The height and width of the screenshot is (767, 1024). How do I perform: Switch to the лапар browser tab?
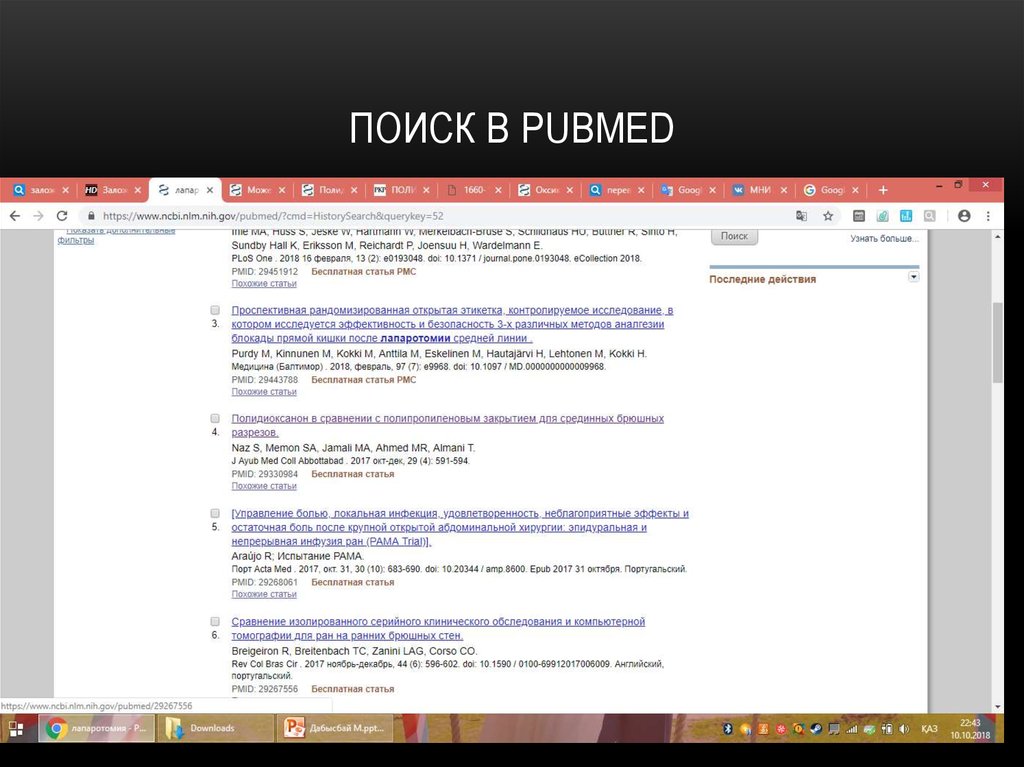point(185,189)
